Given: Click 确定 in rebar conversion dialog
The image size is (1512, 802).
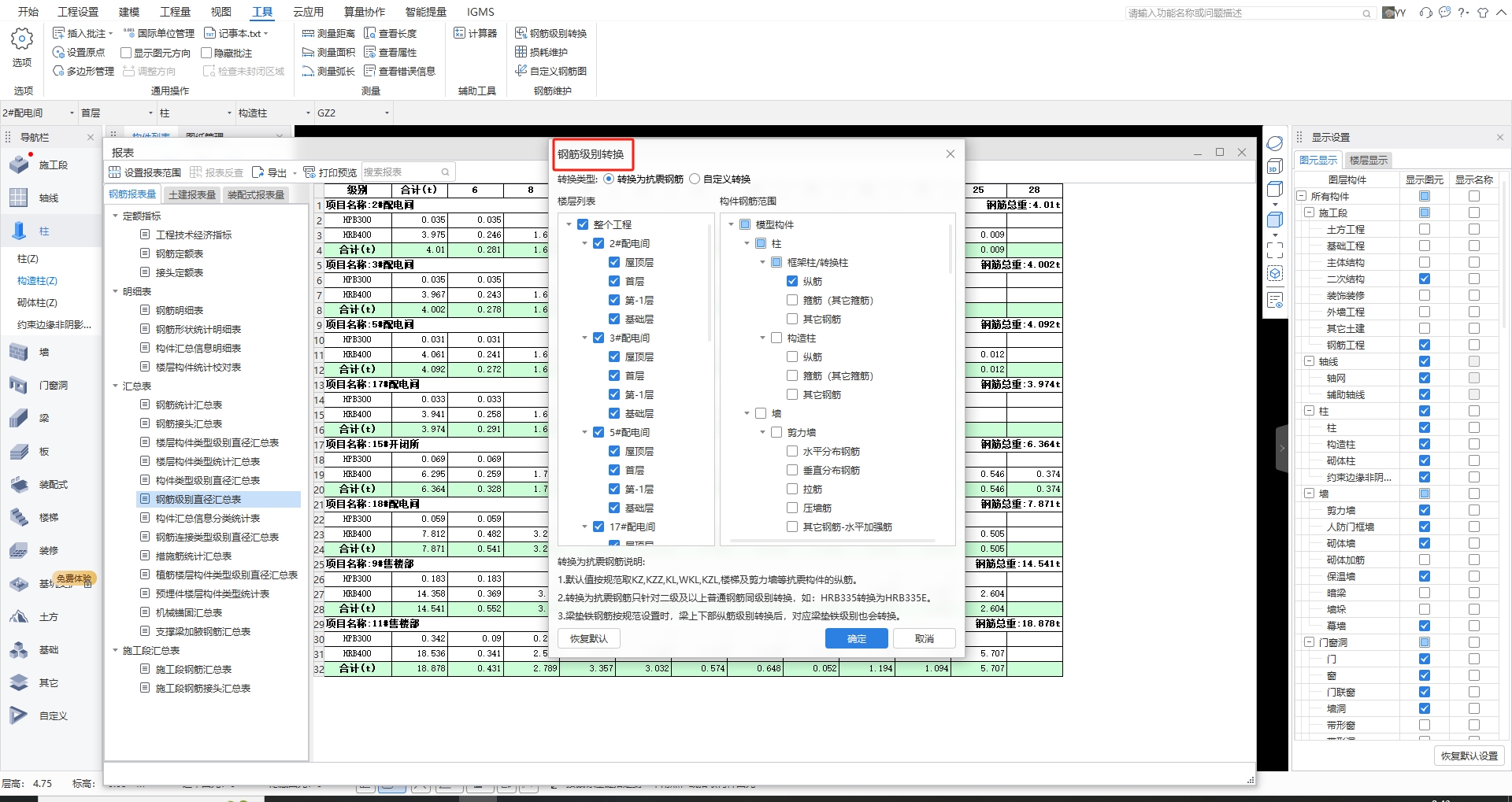Looking at the screenshot, I should point(857,638).
